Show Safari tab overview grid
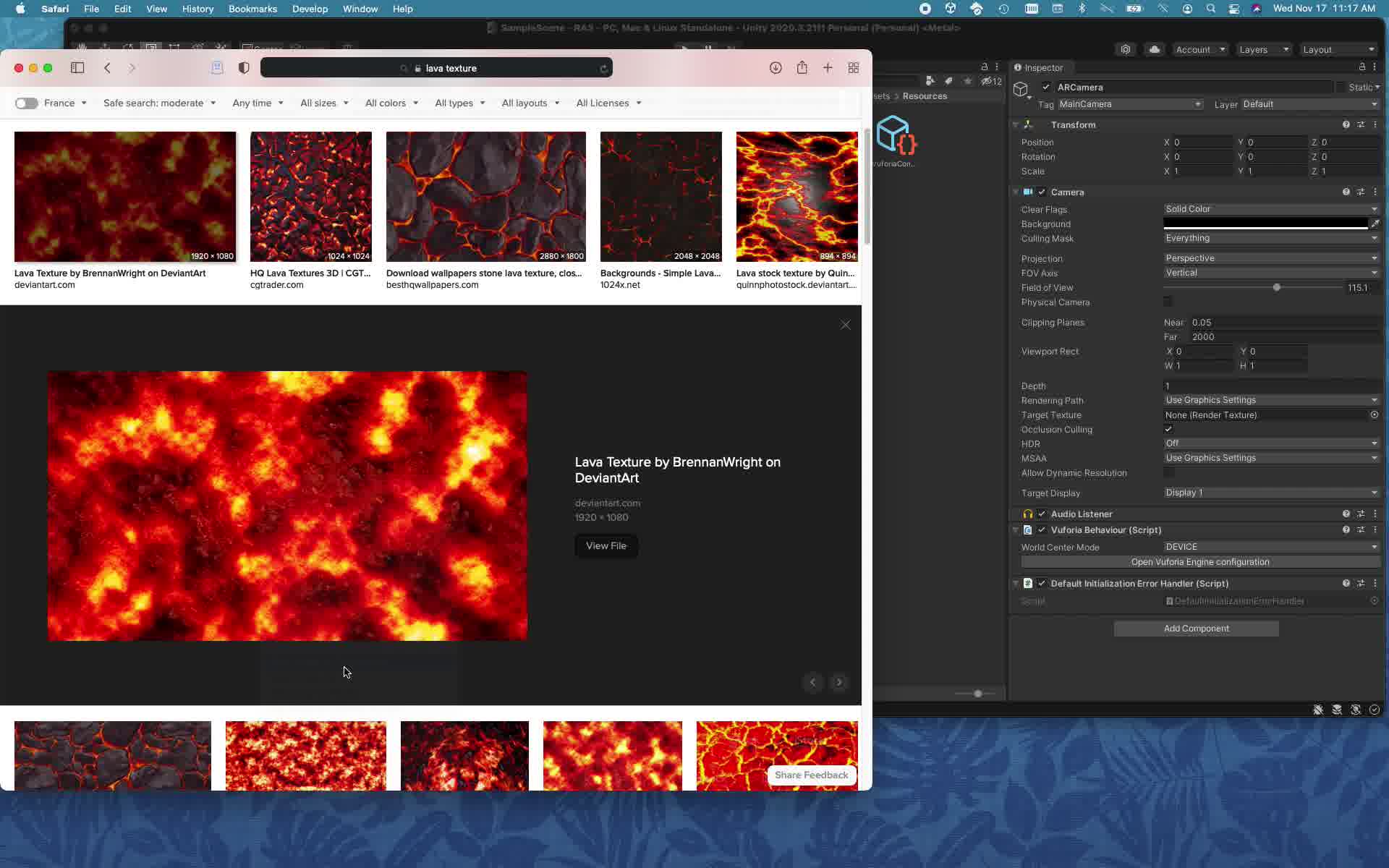Screen dimensions: 1389x868 pos(854,68)
